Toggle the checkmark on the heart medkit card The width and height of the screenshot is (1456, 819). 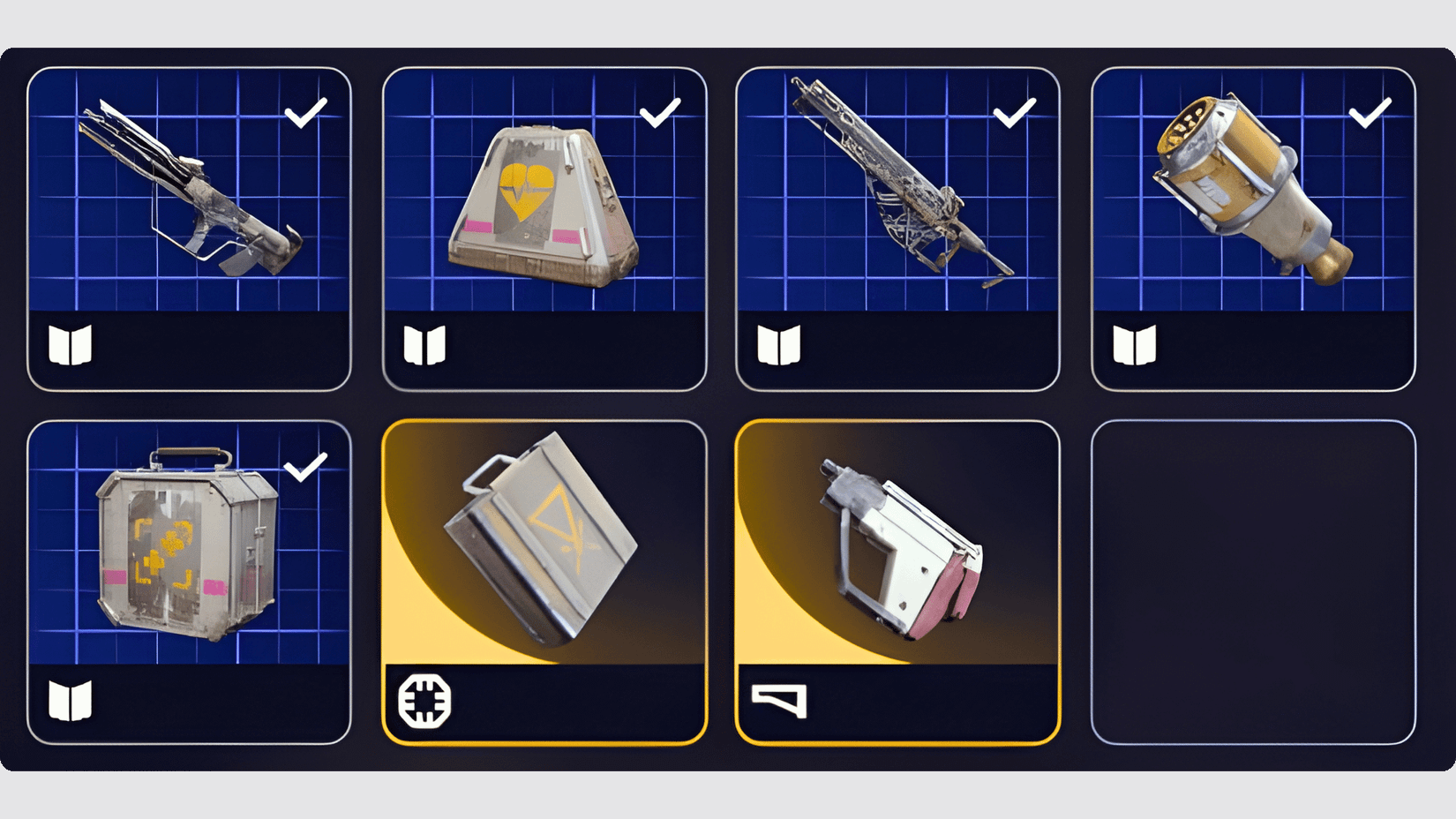click(660, 112)
